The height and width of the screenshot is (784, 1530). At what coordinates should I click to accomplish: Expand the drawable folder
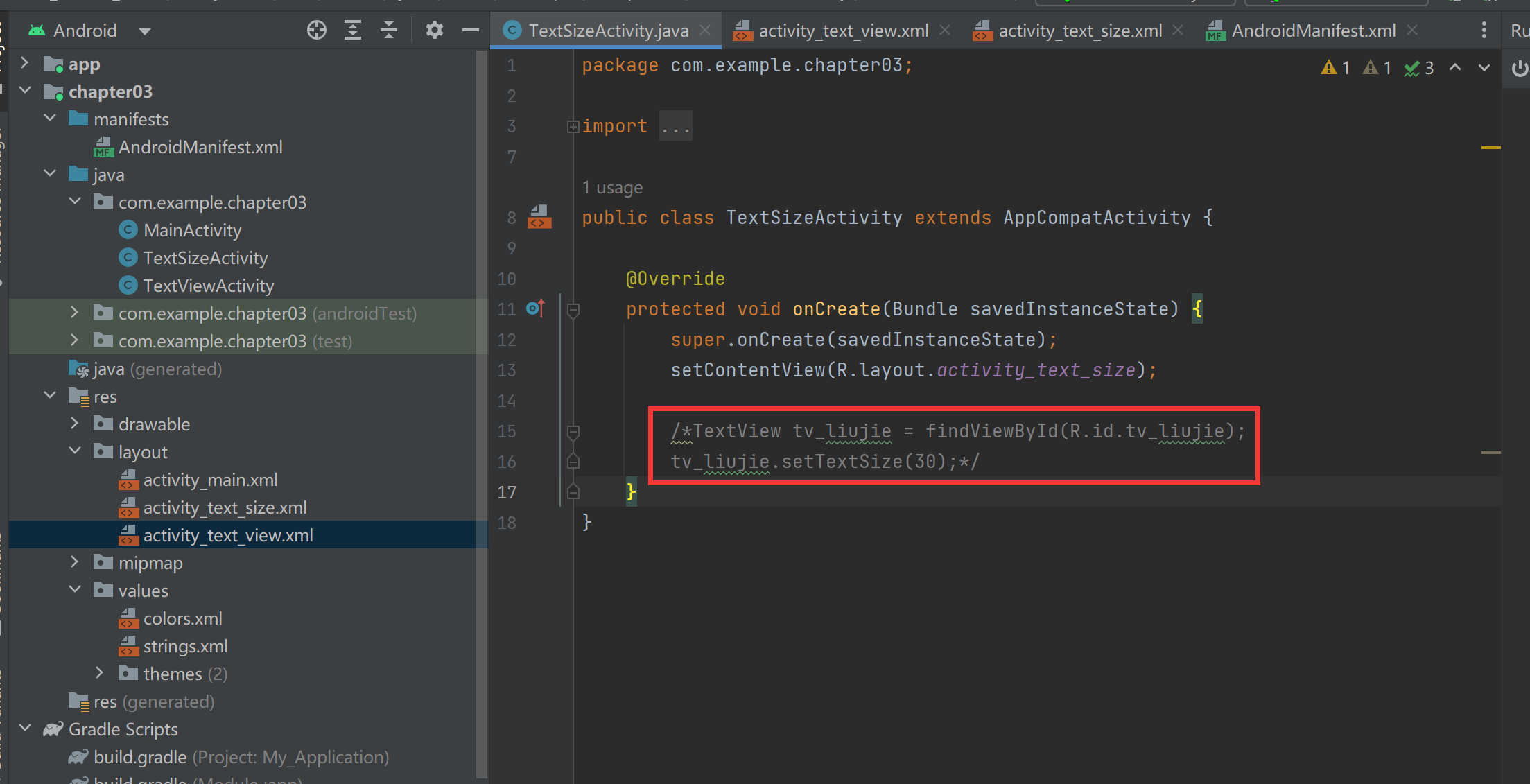75,424
